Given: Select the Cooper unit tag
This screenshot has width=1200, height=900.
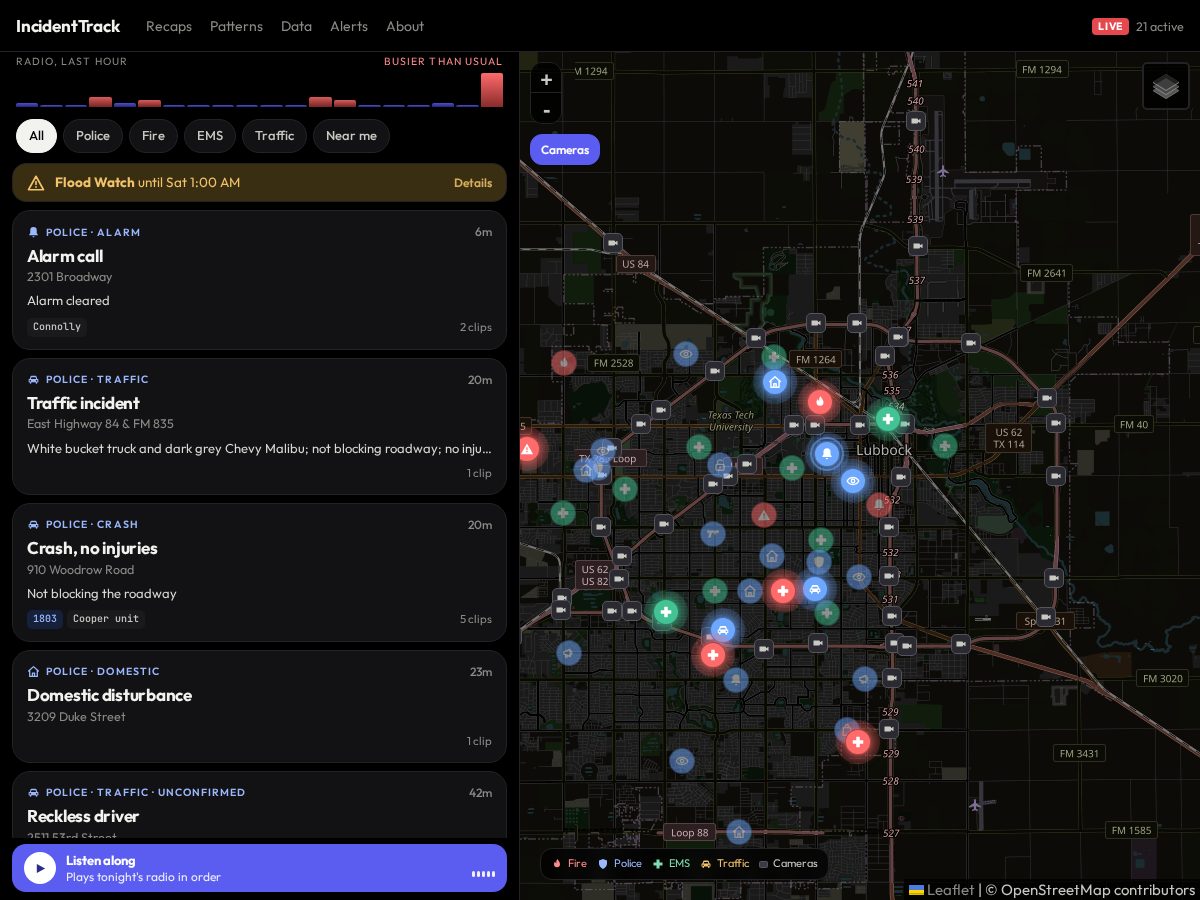Looking at the screenshot, I should (x=106, y=619).
